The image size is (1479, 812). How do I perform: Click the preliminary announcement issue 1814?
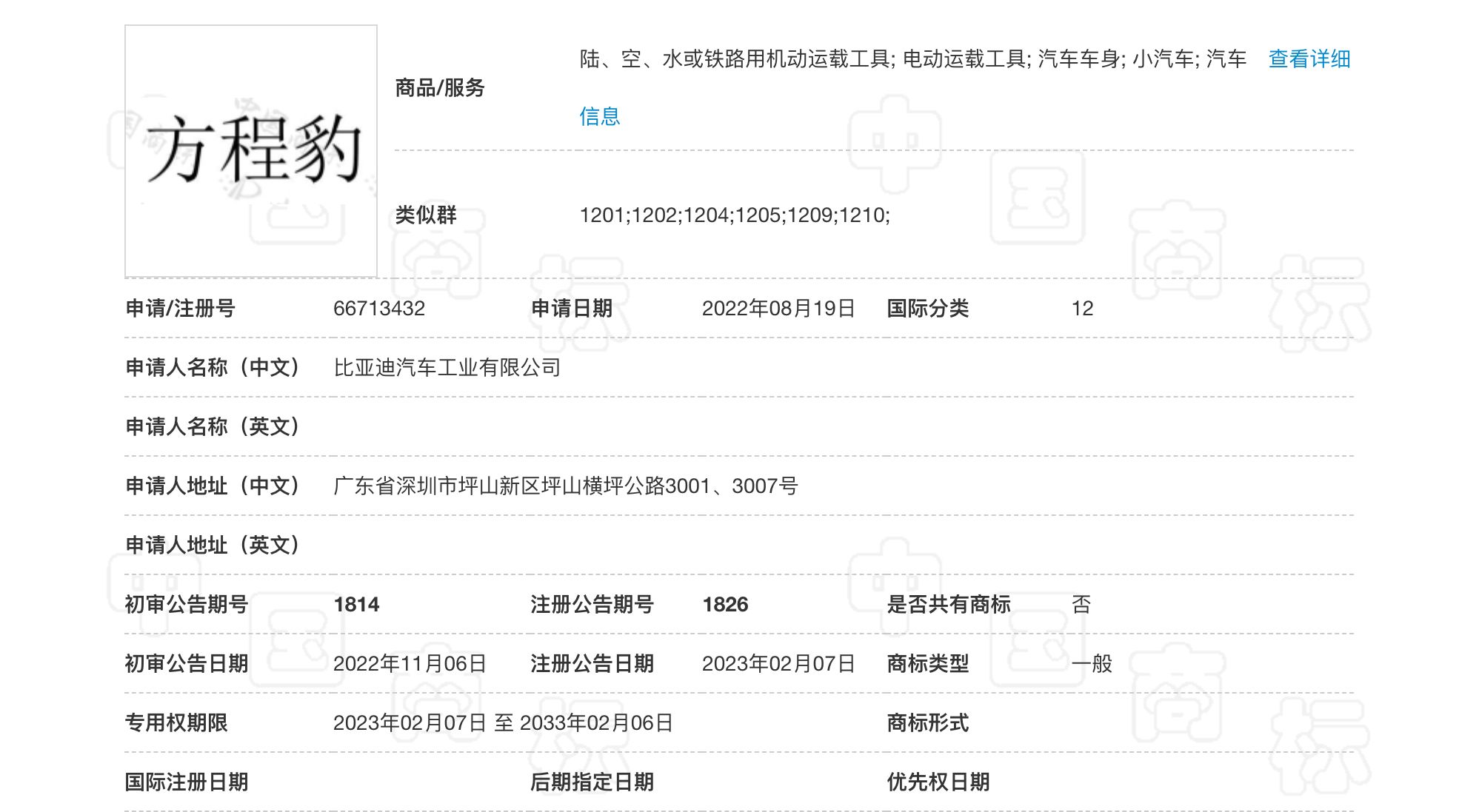tap(356, 605)
